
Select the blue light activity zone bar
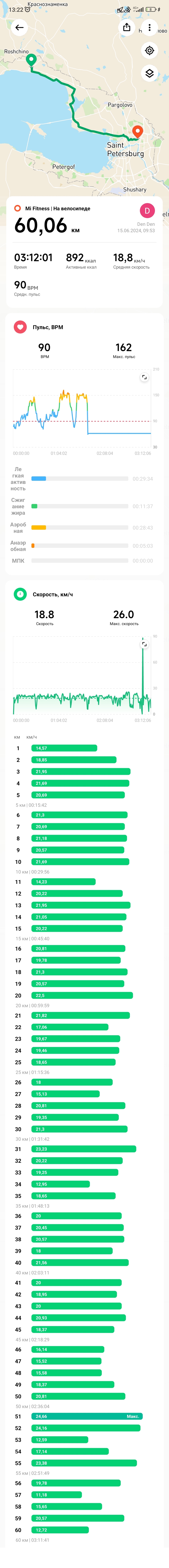pos(38,478)
